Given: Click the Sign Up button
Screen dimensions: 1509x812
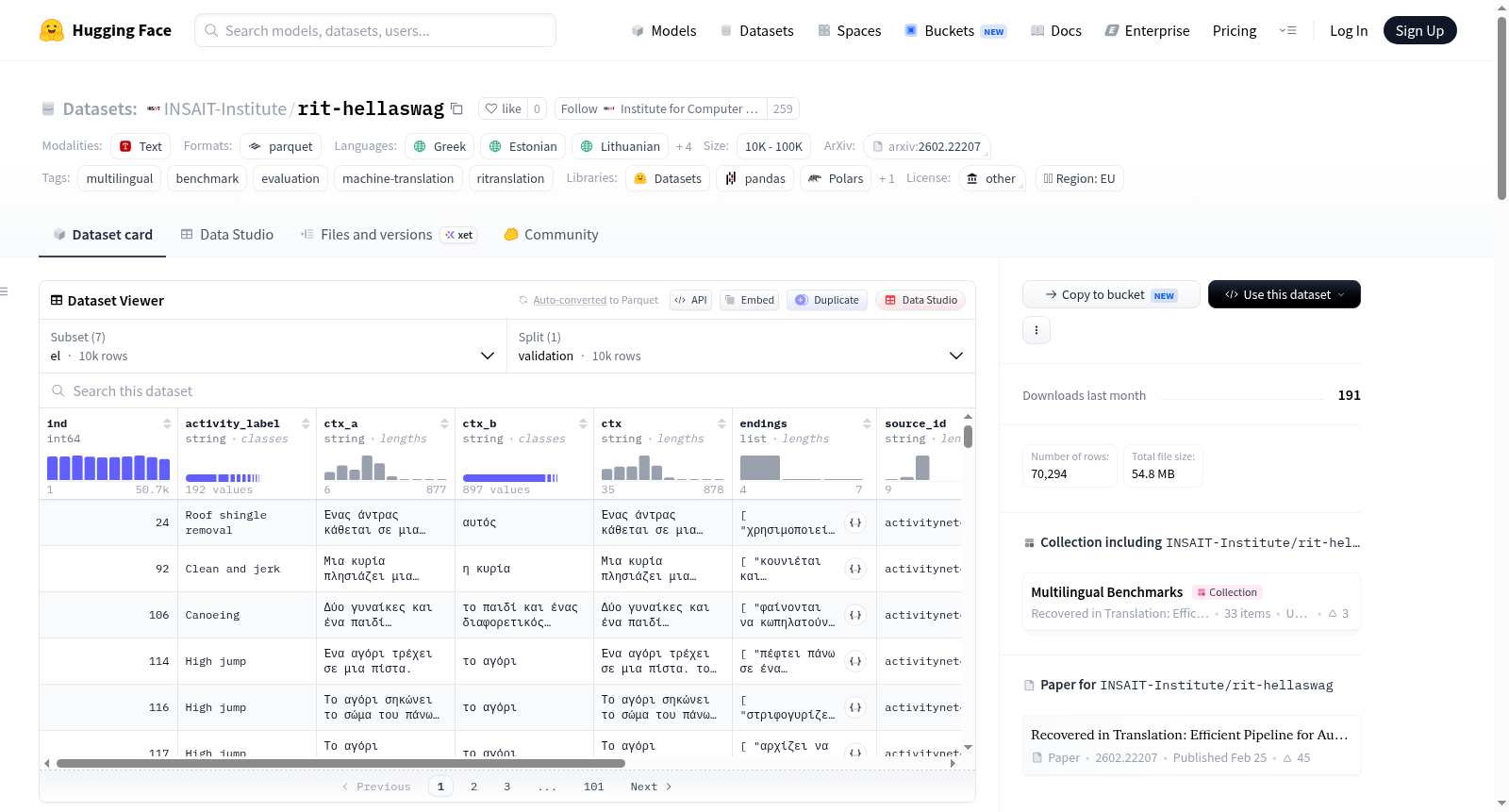Looking at the screenshot, I should pos(1419,30).
